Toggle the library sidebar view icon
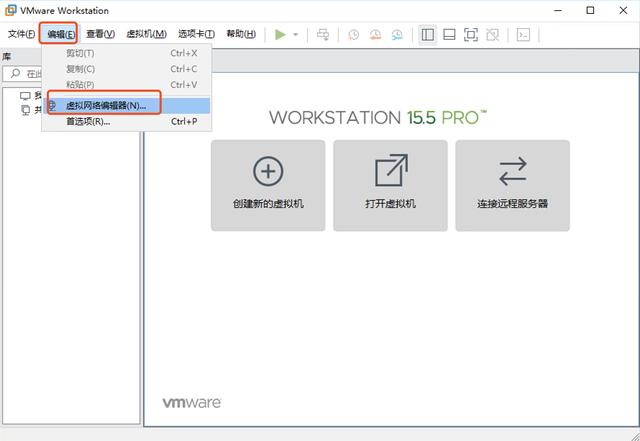 click(428, 35)
